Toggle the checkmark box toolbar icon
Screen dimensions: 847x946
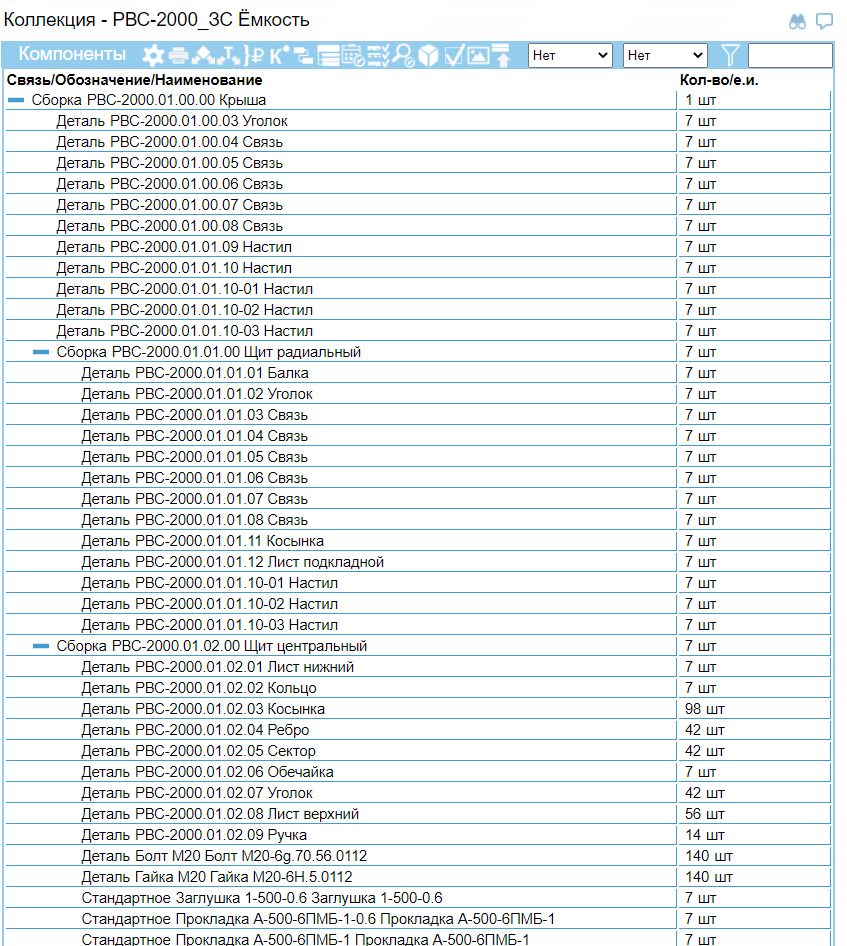pyautogui.click(x=453, y=56)
